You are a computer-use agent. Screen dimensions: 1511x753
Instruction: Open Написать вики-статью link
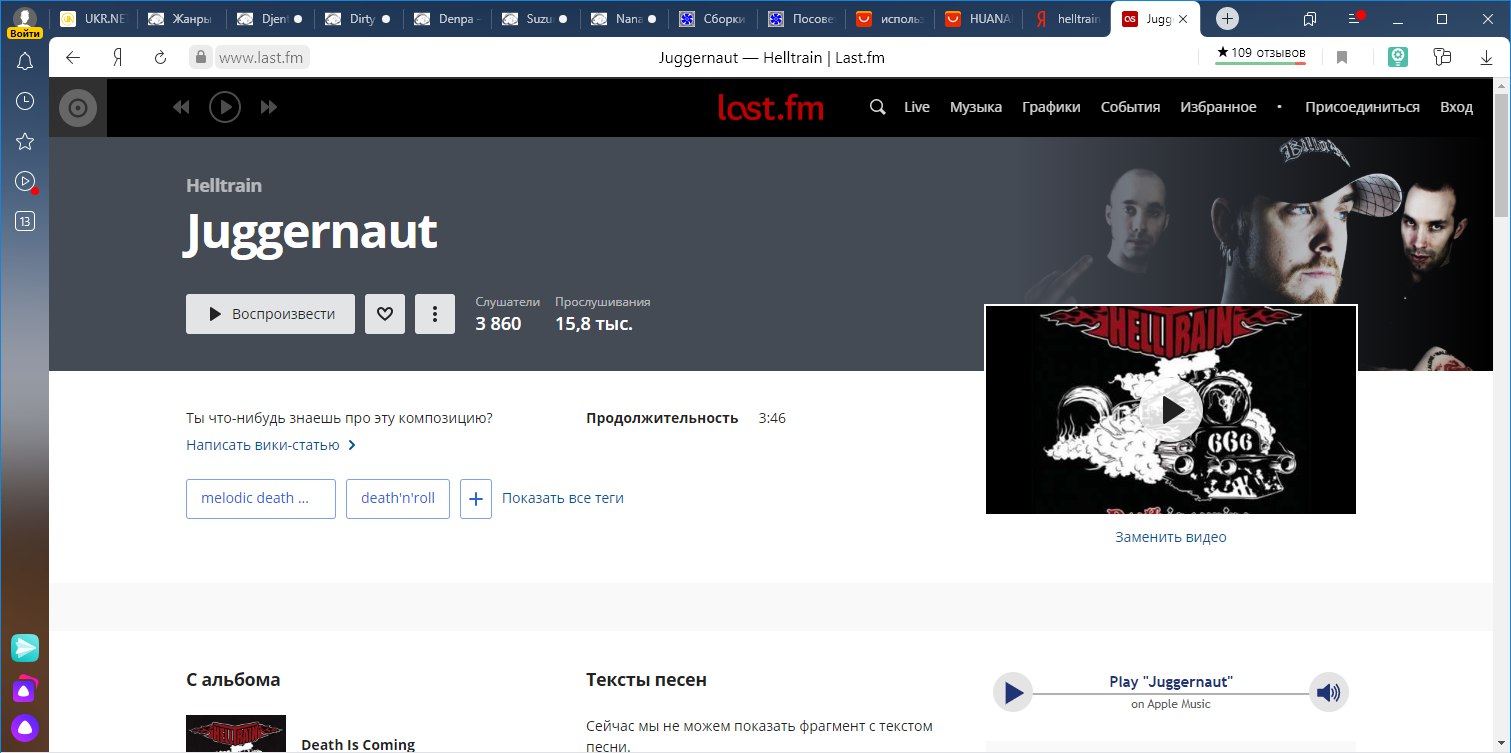click(x=271, y=445)
